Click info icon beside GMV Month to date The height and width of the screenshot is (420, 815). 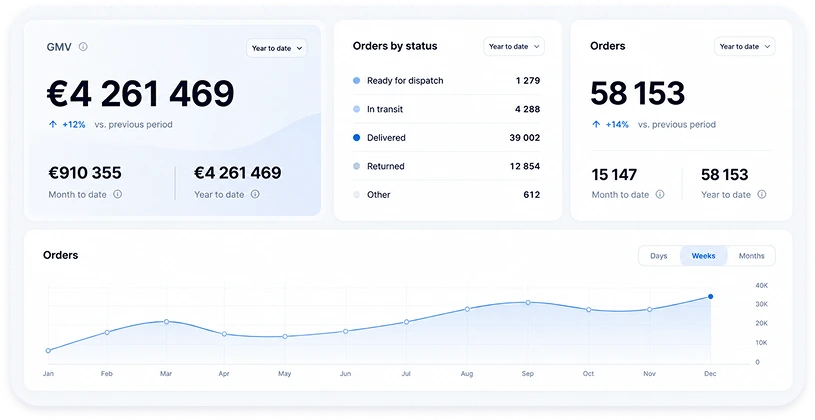click(117, 194)
